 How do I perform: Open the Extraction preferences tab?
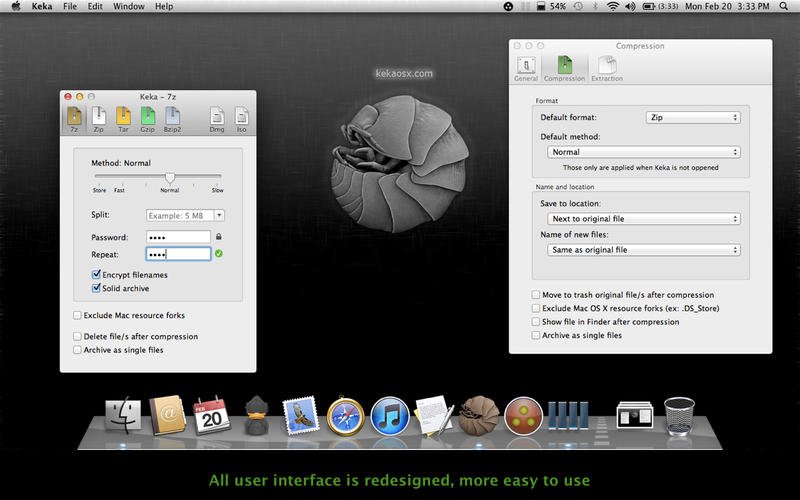(607, 69)
